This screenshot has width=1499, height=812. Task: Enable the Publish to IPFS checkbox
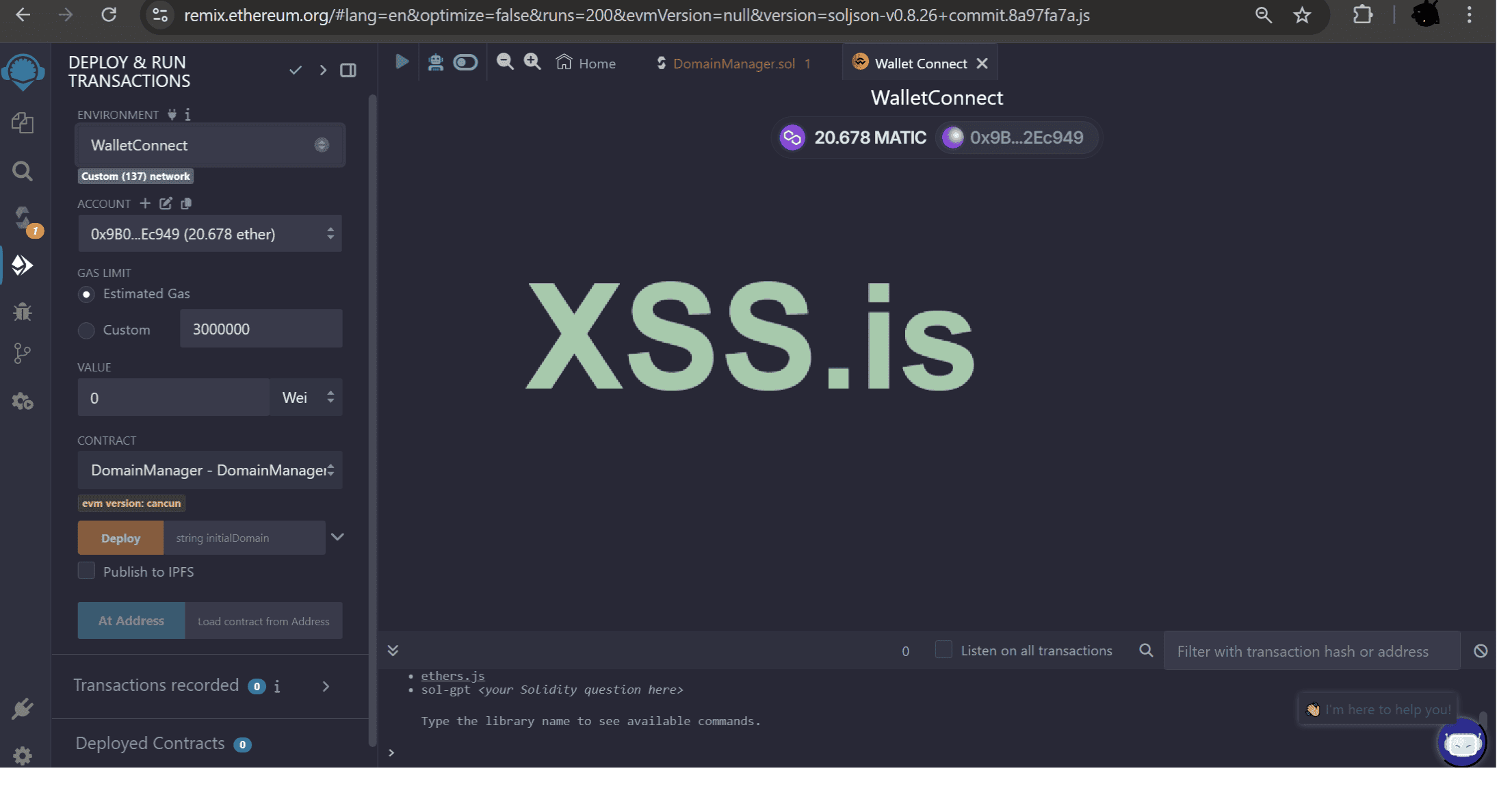[x=86, y=570]
